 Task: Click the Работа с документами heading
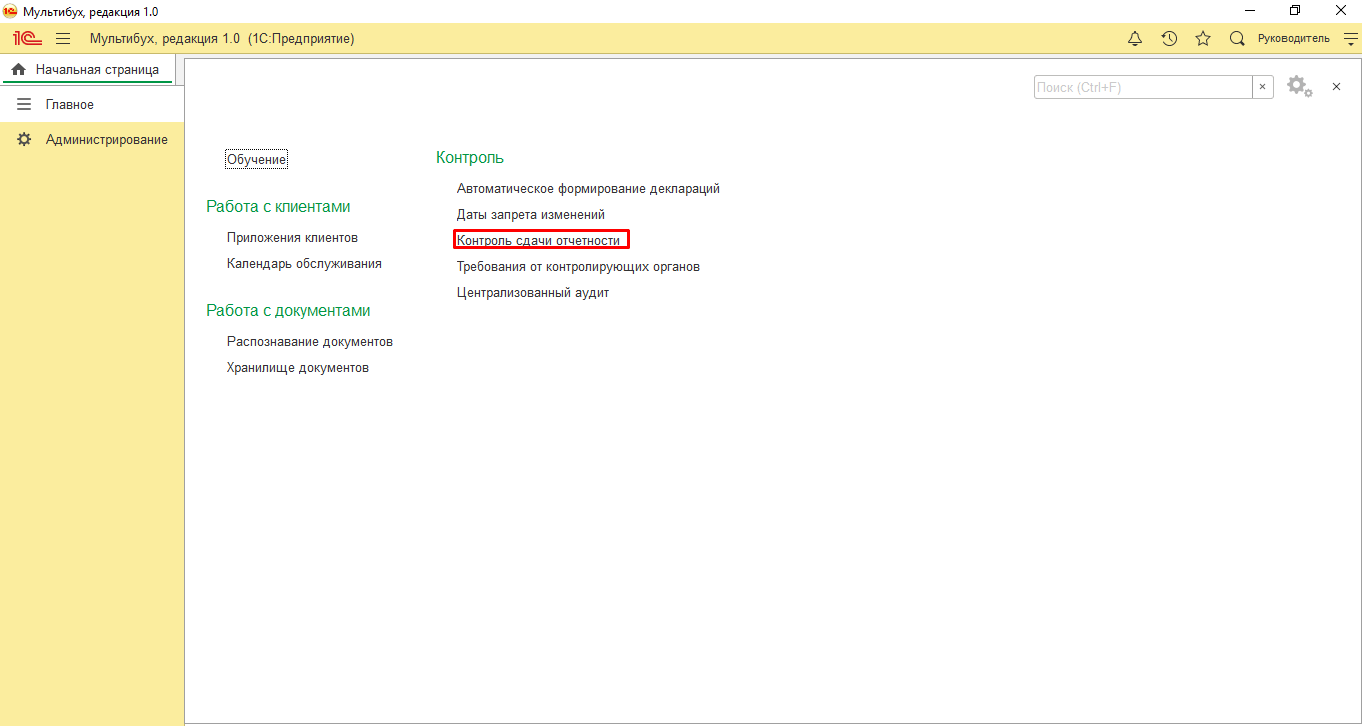[288, 310]
